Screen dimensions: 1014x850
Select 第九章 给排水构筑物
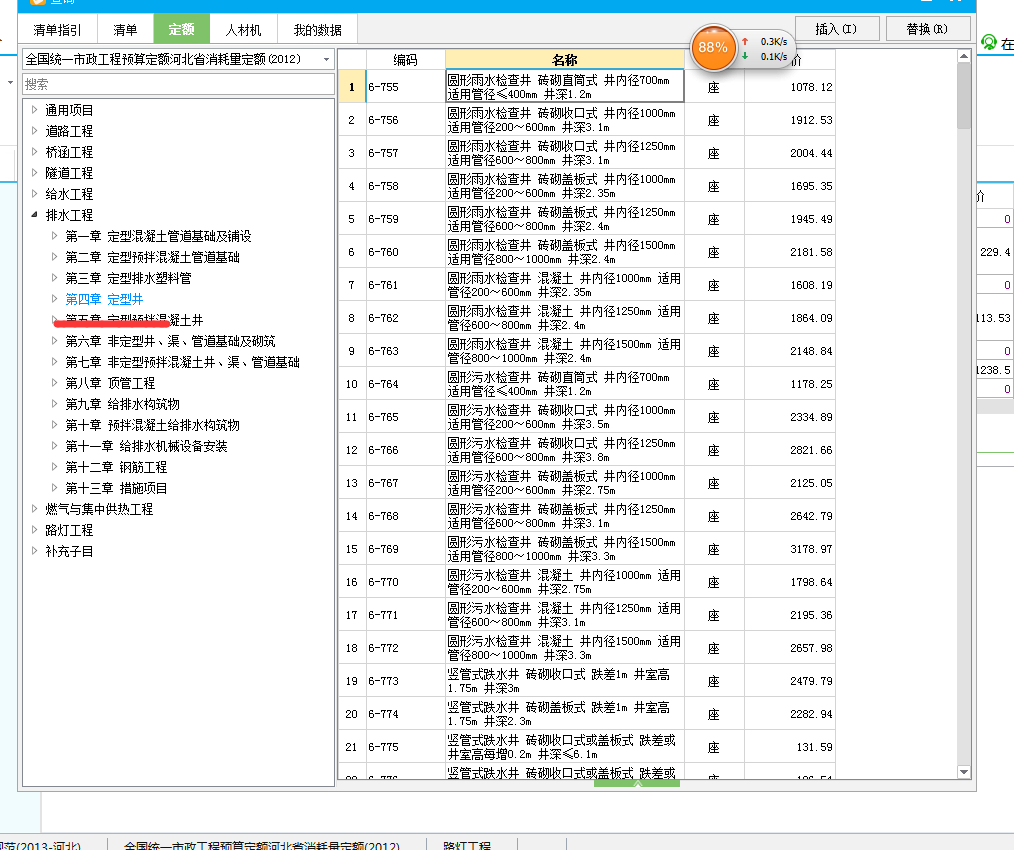[122, 404]
